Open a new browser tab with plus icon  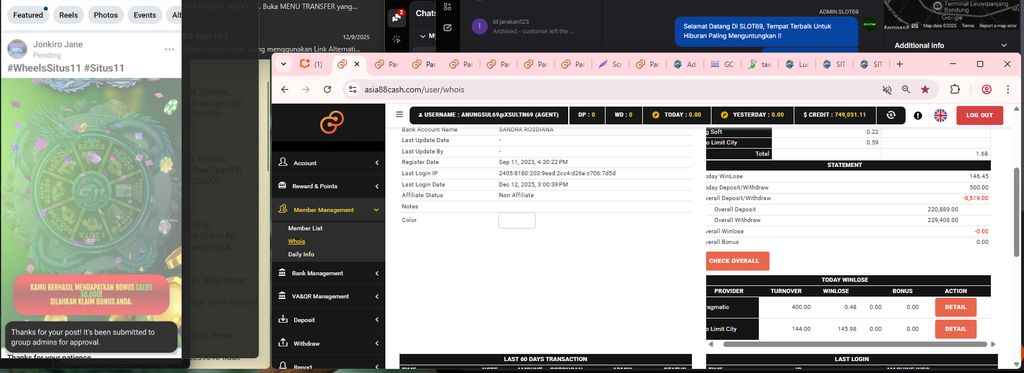(x=899, y=64)
